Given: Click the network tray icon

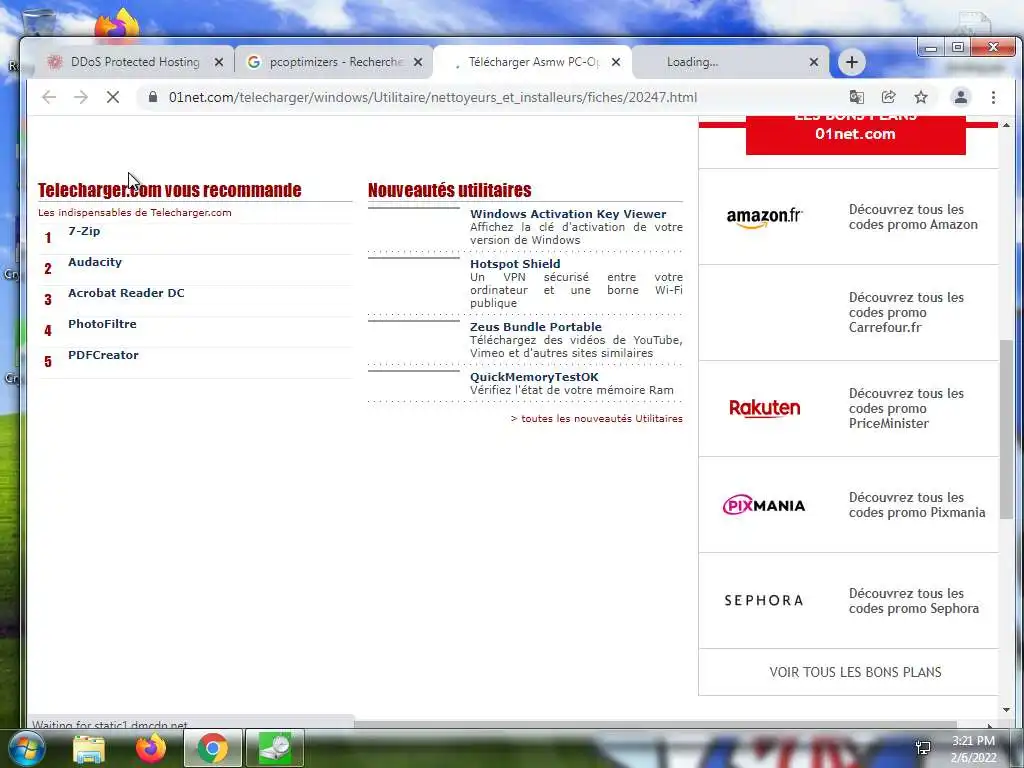Looking at the screenshot, I should tap(923, 748).
